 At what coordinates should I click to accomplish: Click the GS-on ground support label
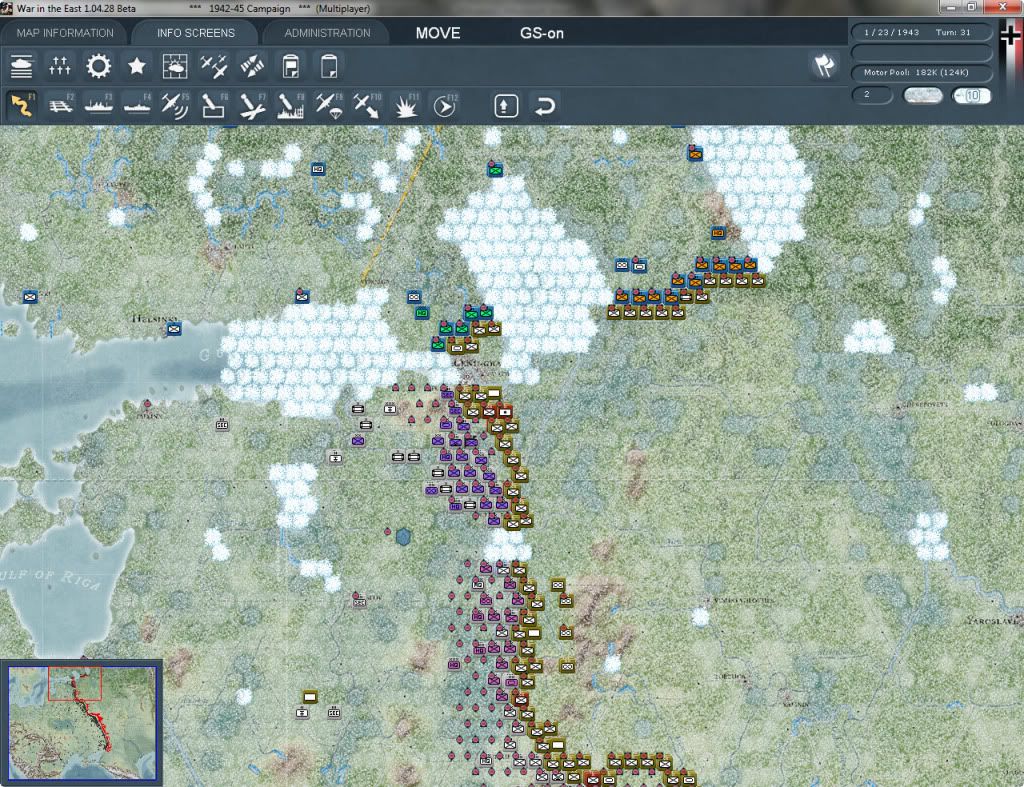pos(542,33)
